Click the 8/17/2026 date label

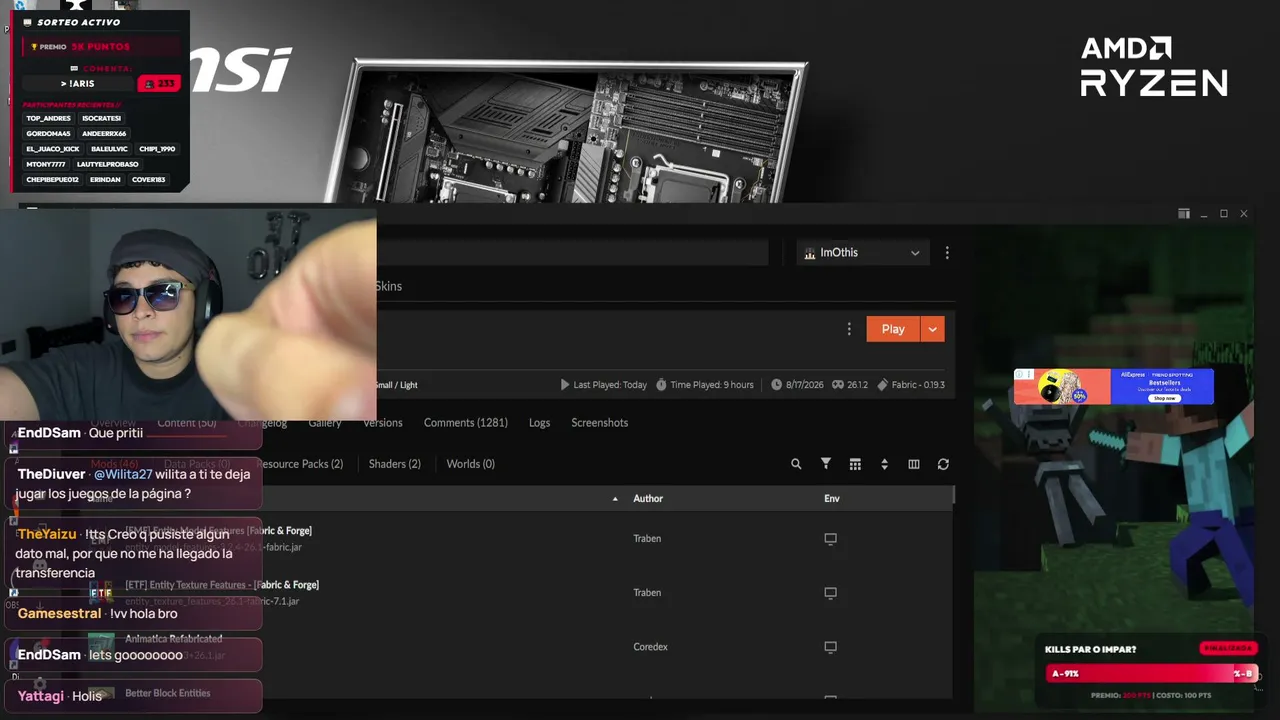pos(797,385)
